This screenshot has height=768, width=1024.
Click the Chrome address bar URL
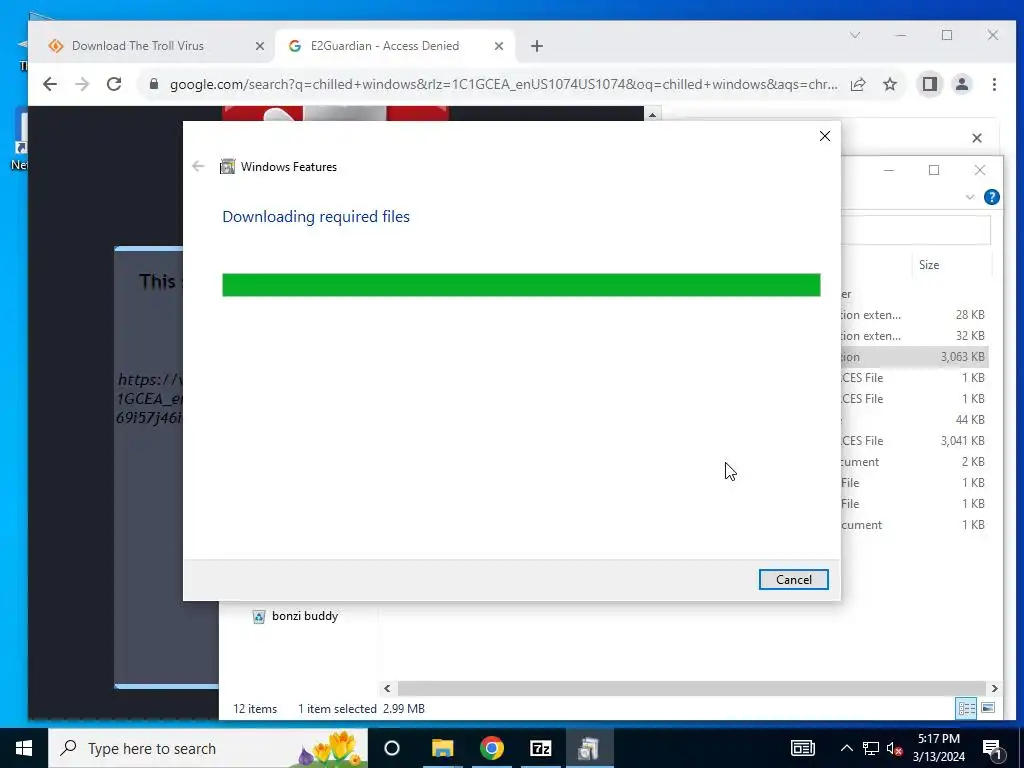click(503, 84)
